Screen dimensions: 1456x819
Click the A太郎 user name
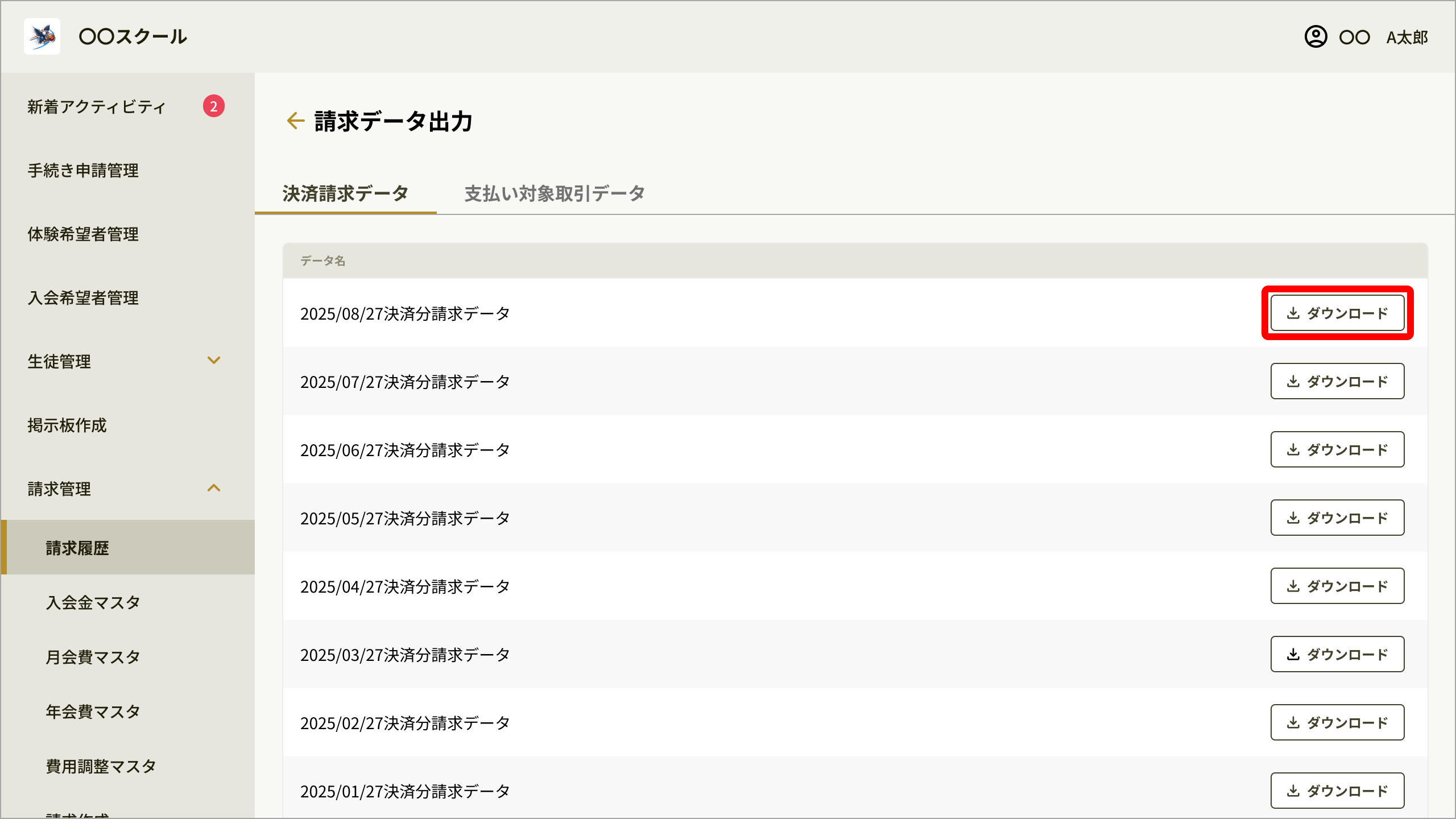coord(1407,38)
